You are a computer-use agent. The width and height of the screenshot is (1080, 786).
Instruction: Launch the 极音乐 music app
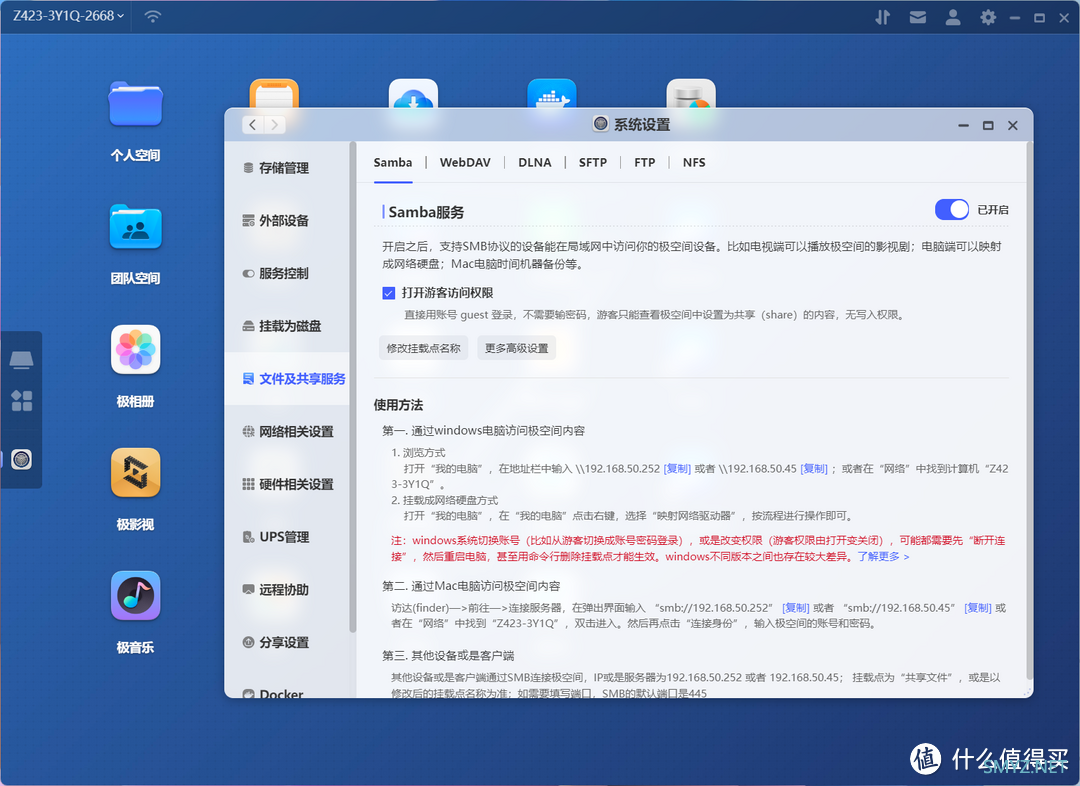tap(136, 595)
